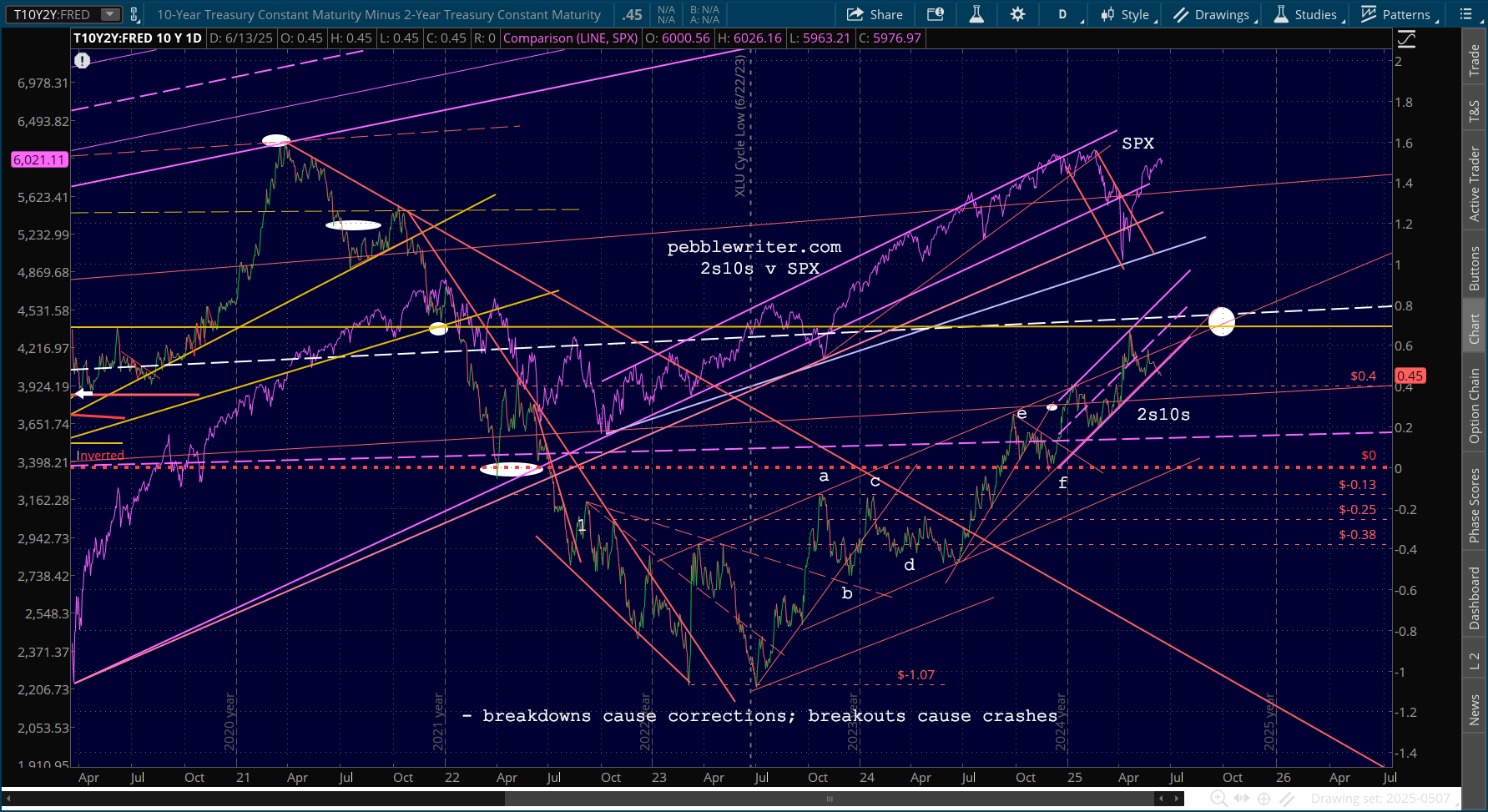Open the Dashboard side tab
Screen dimensions: 1488x812
coord(1475,598)
